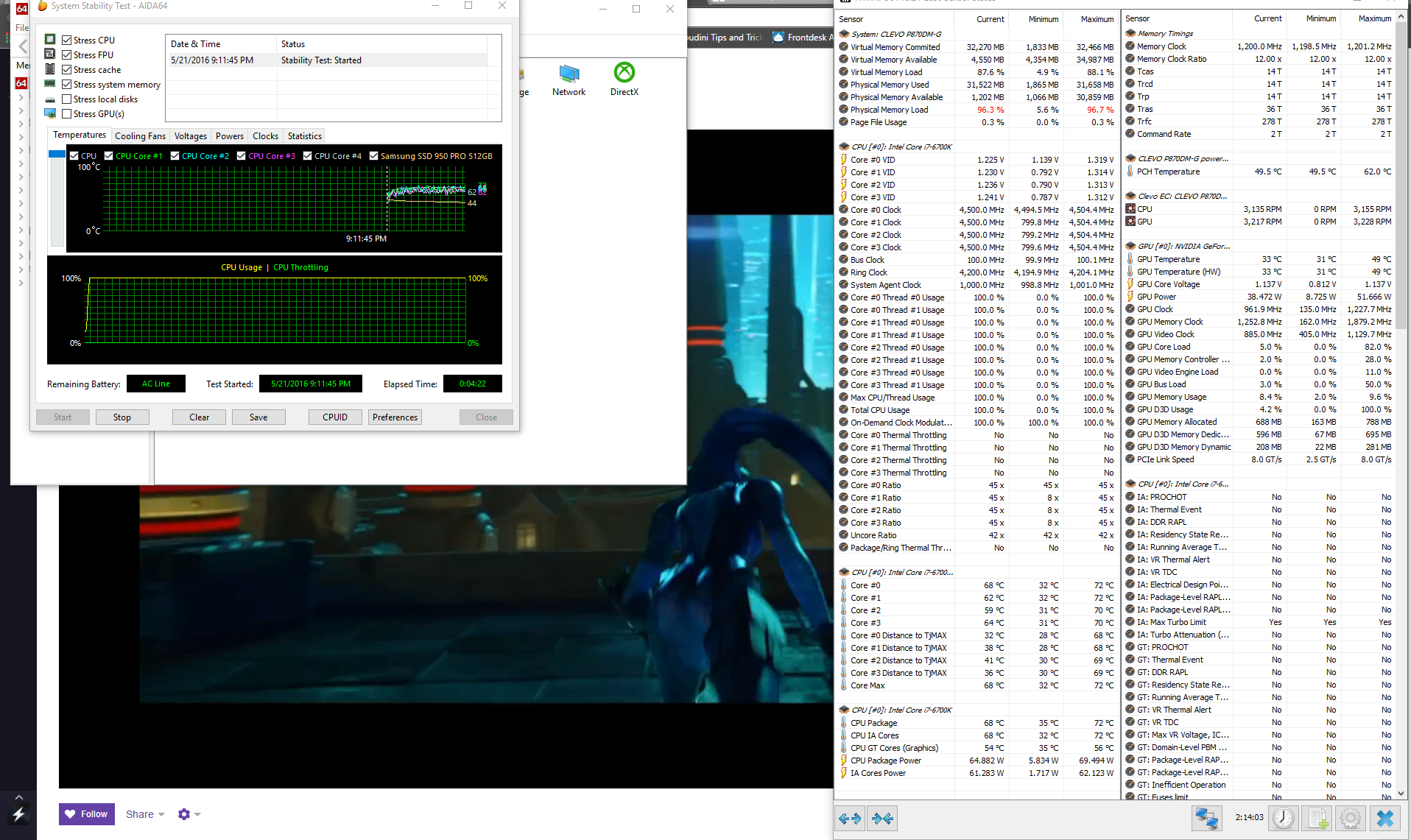Viewport: 1411px width, 840px height.
Task: Select the 'Stability Test: Started' log row
Action: tap(327, 60)
